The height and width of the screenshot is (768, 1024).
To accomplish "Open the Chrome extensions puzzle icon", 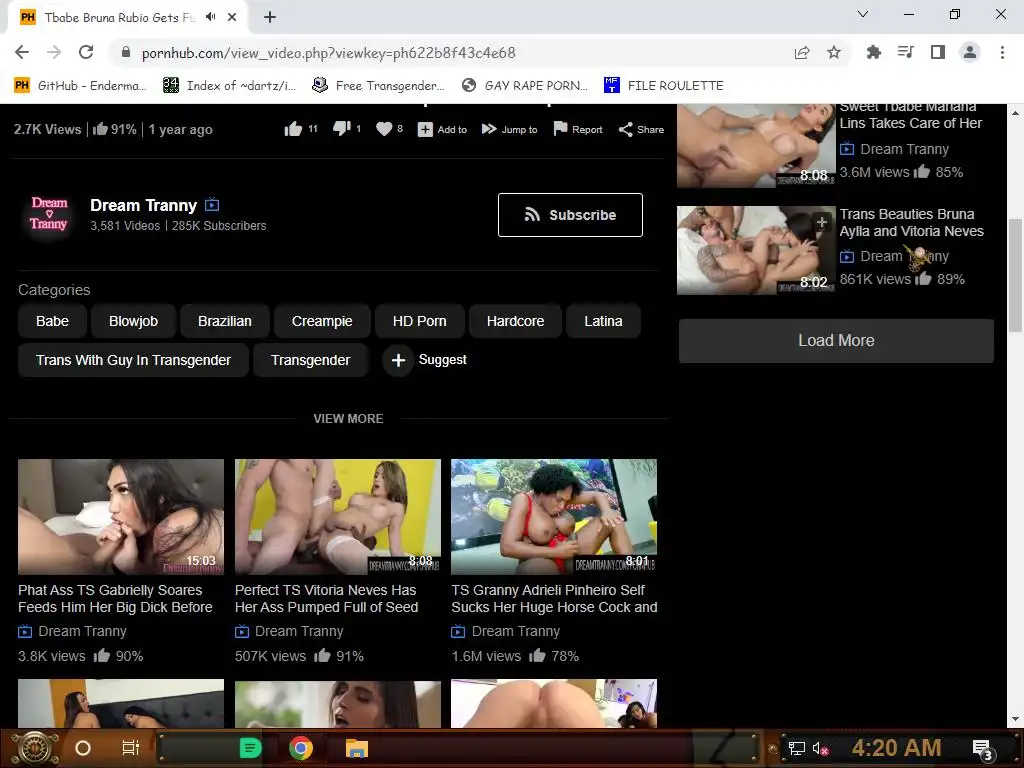I will [873, 52].
